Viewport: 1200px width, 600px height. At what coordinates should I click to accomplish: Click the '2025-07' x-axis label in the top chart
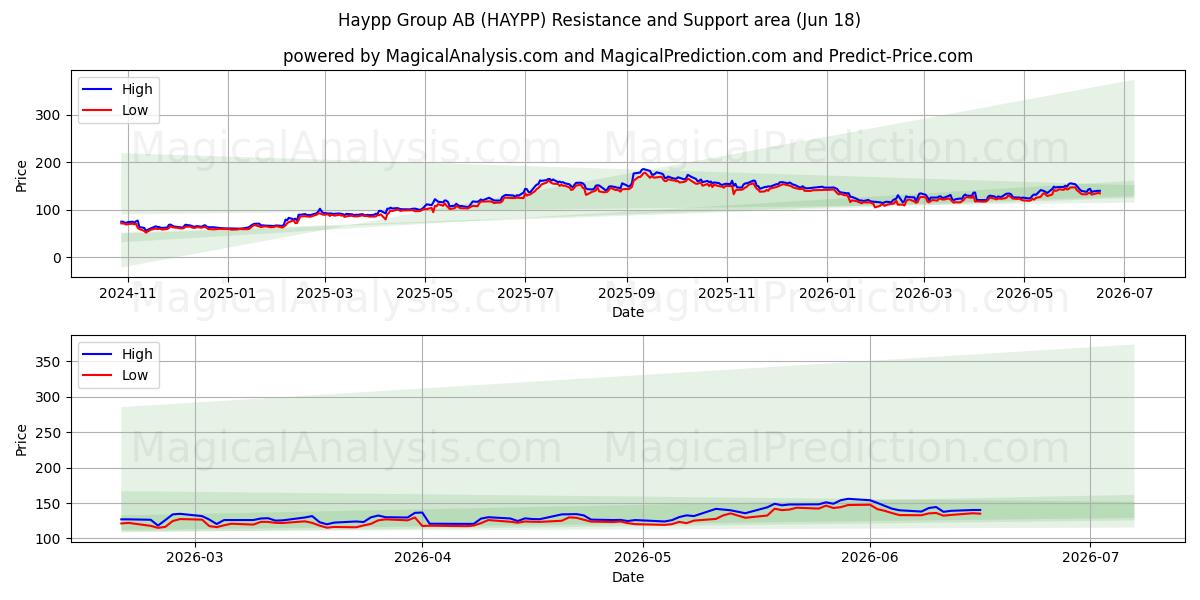pos(525,295)
